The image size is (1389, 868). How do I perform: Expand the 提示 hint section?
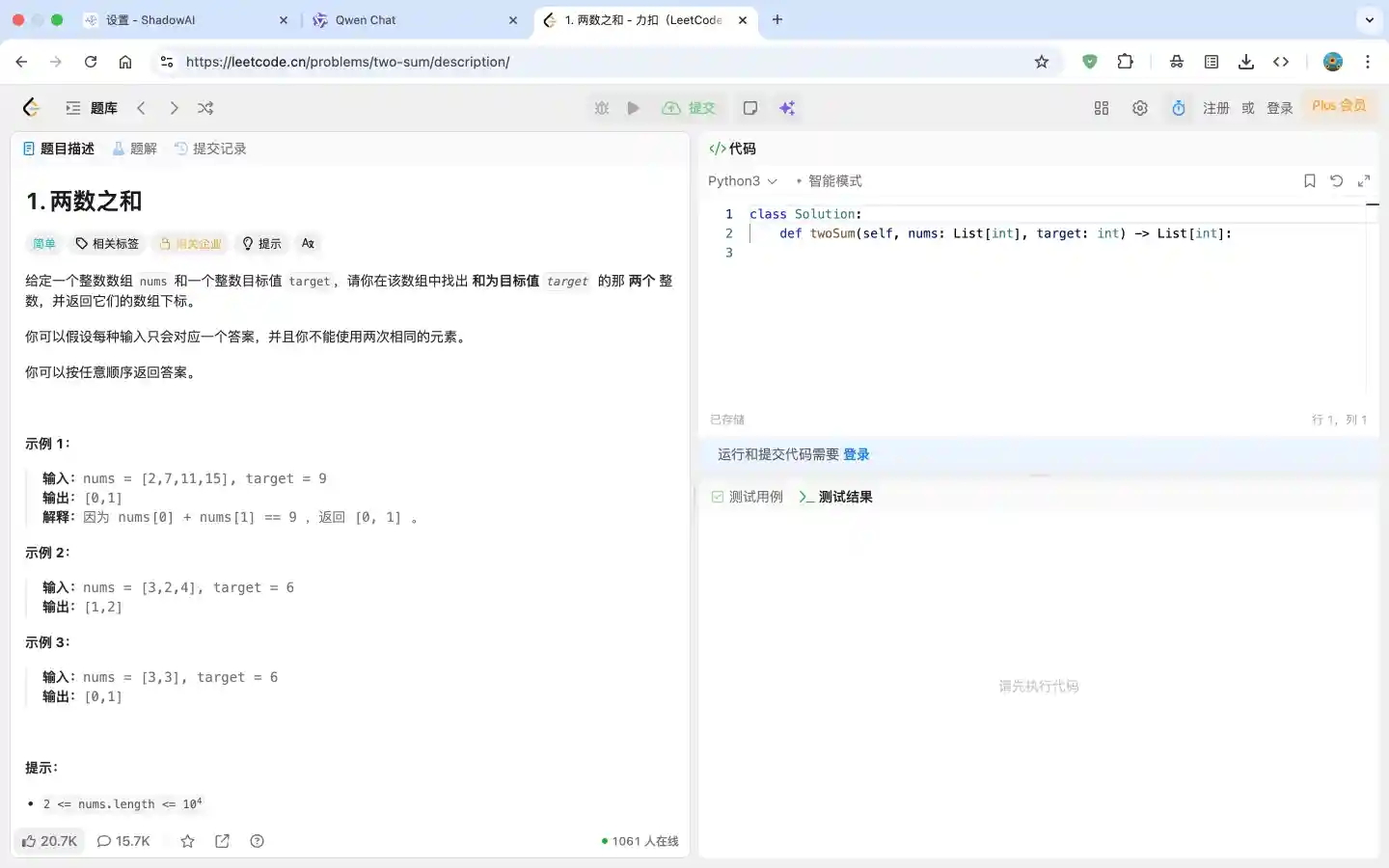click(261, 244)
